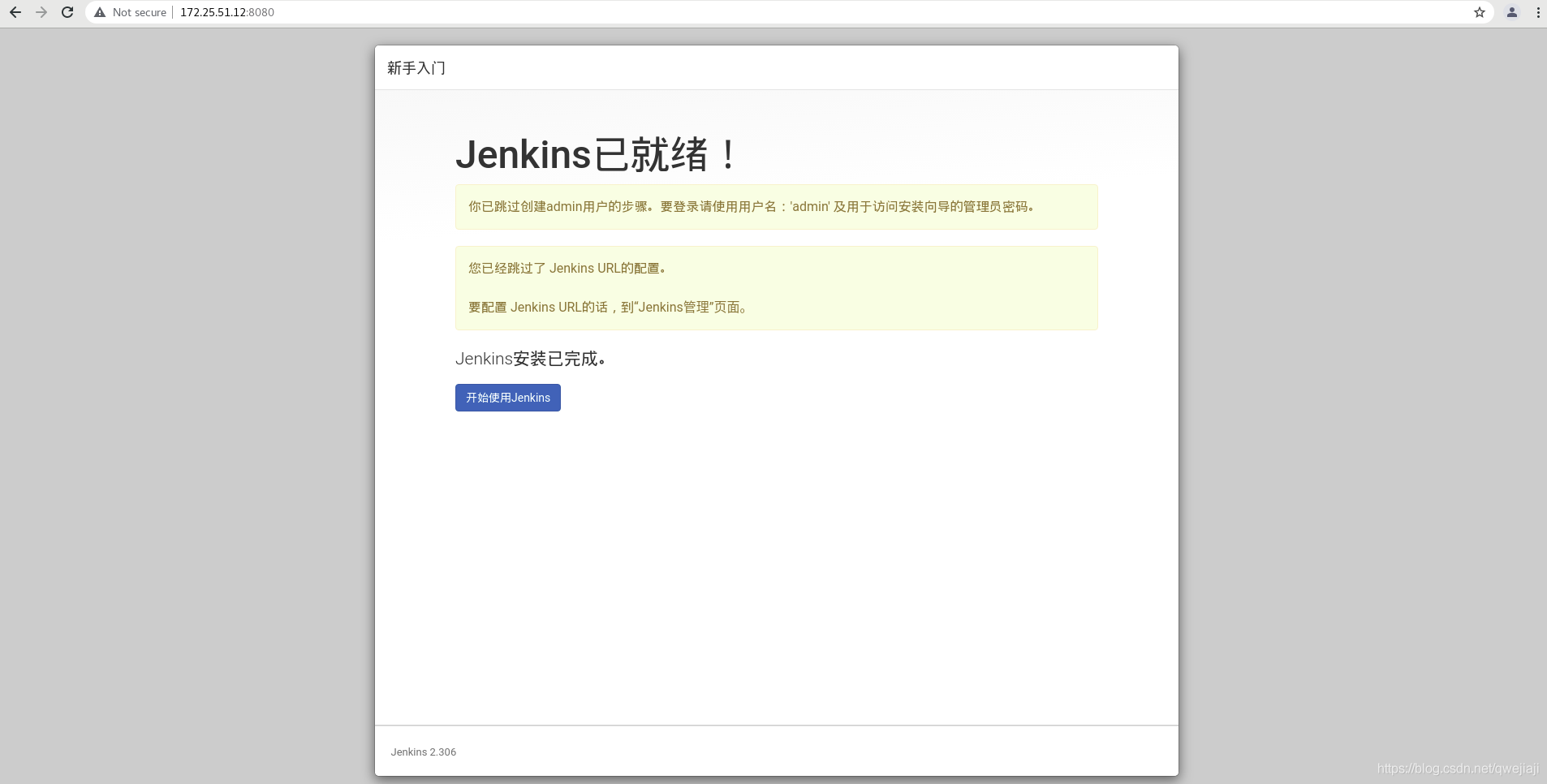Screen dimensions: 1547x784
Task: Click Jenkins安装已完成 text
Action: (530, 359)
